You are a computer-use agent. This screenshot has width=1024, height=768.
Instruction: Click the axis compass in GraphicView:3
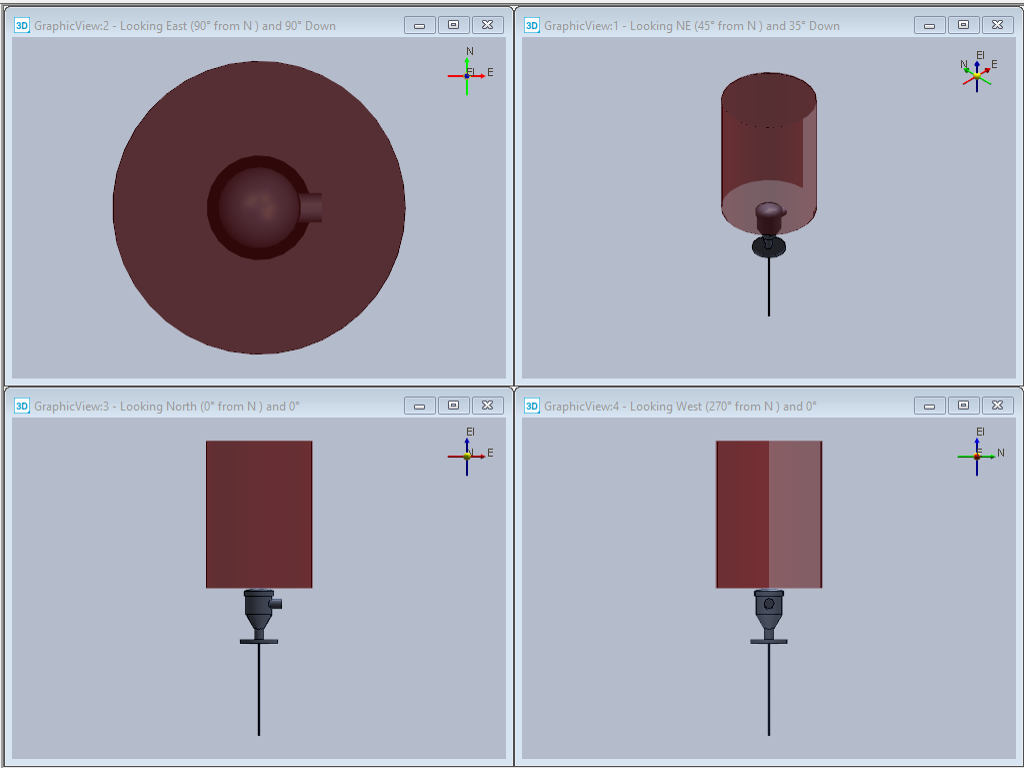470,452
